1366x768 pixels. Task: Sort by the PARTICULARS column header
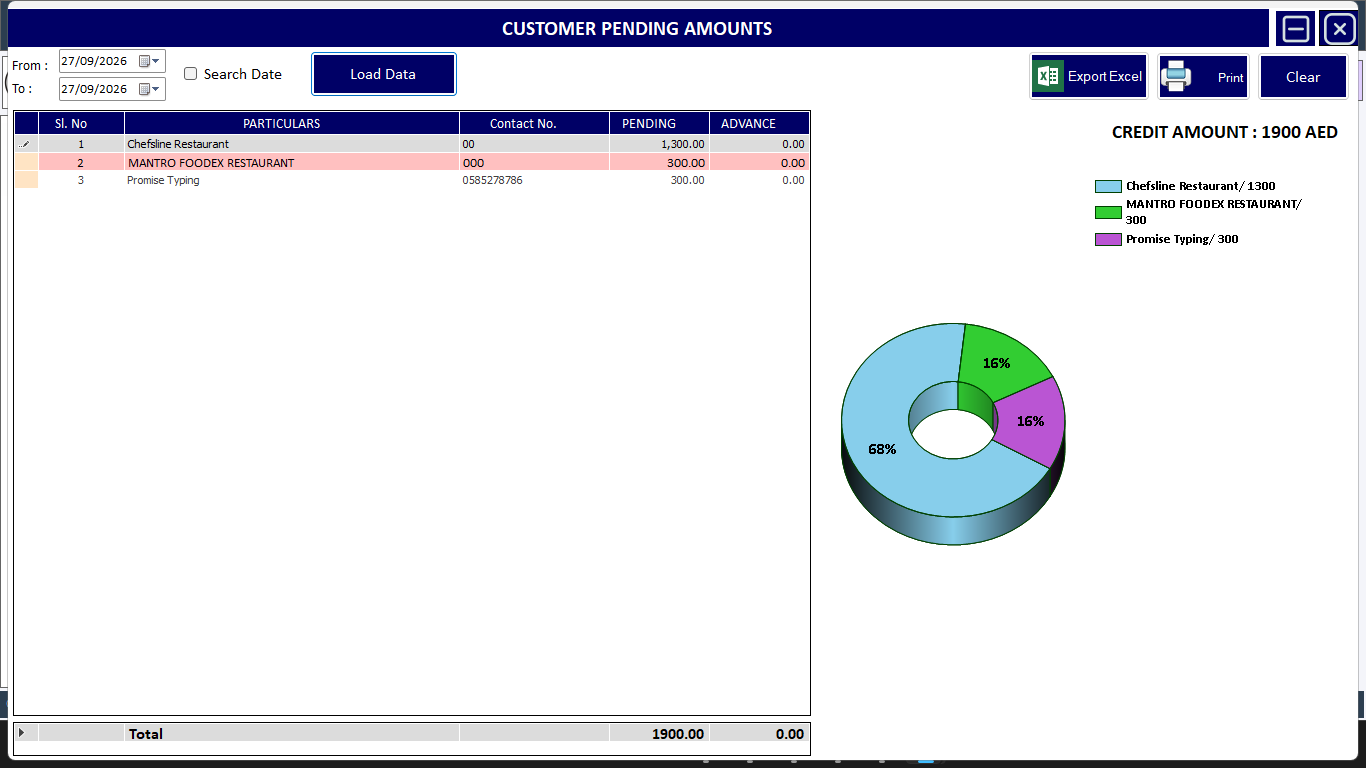(x=292, y=124)
